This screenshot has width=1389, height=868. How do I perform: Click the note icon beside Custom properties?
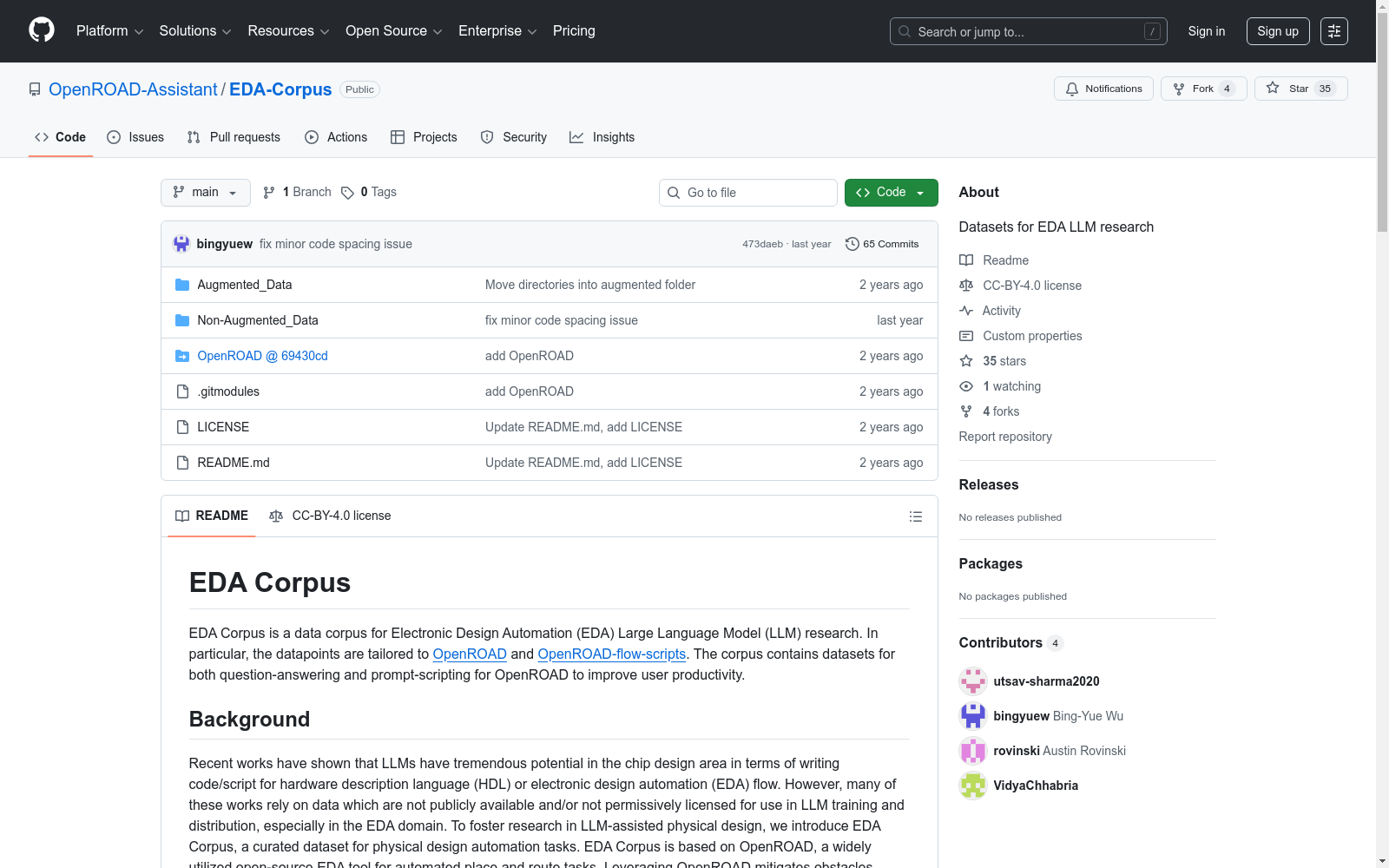(x=966, y=336)
